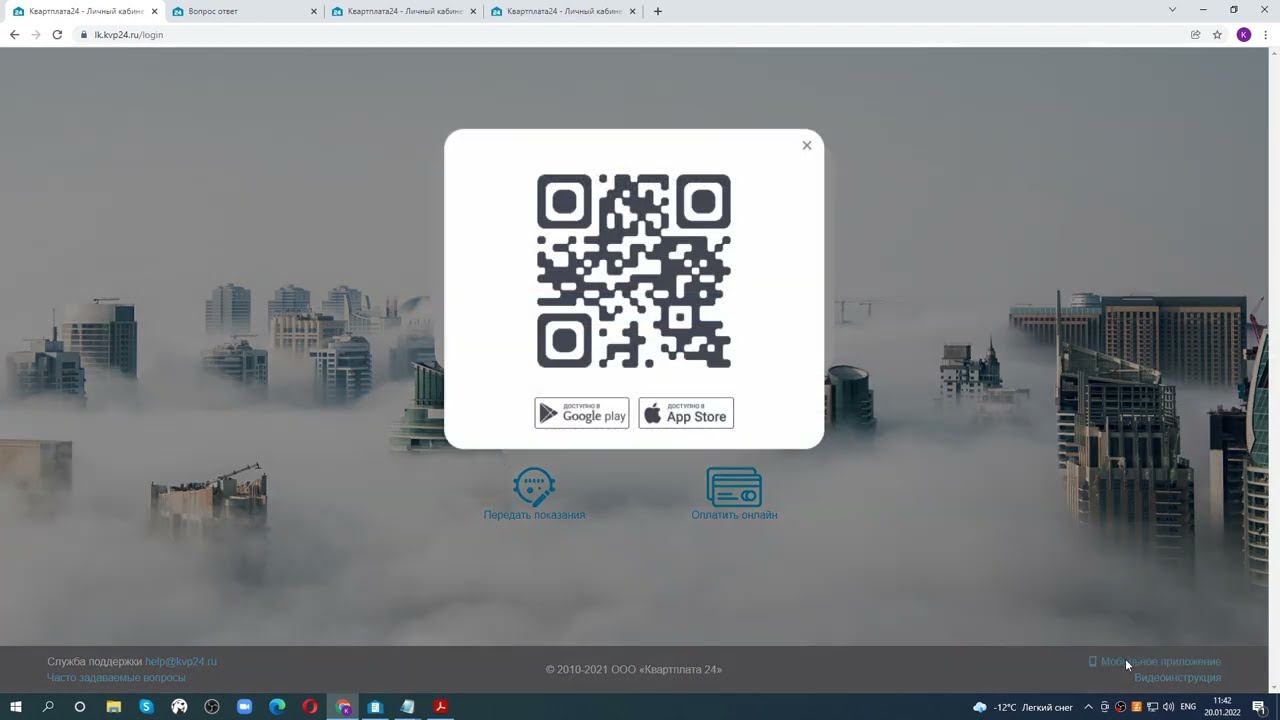Open 'Видеоинструкция' footer link

coord(1177,678)
